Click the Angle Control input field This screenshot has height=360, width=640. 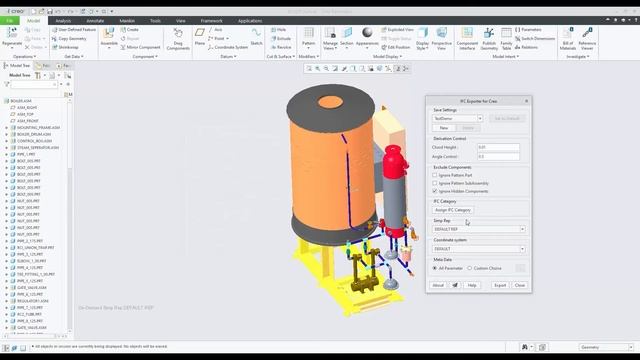pos(498,156)
